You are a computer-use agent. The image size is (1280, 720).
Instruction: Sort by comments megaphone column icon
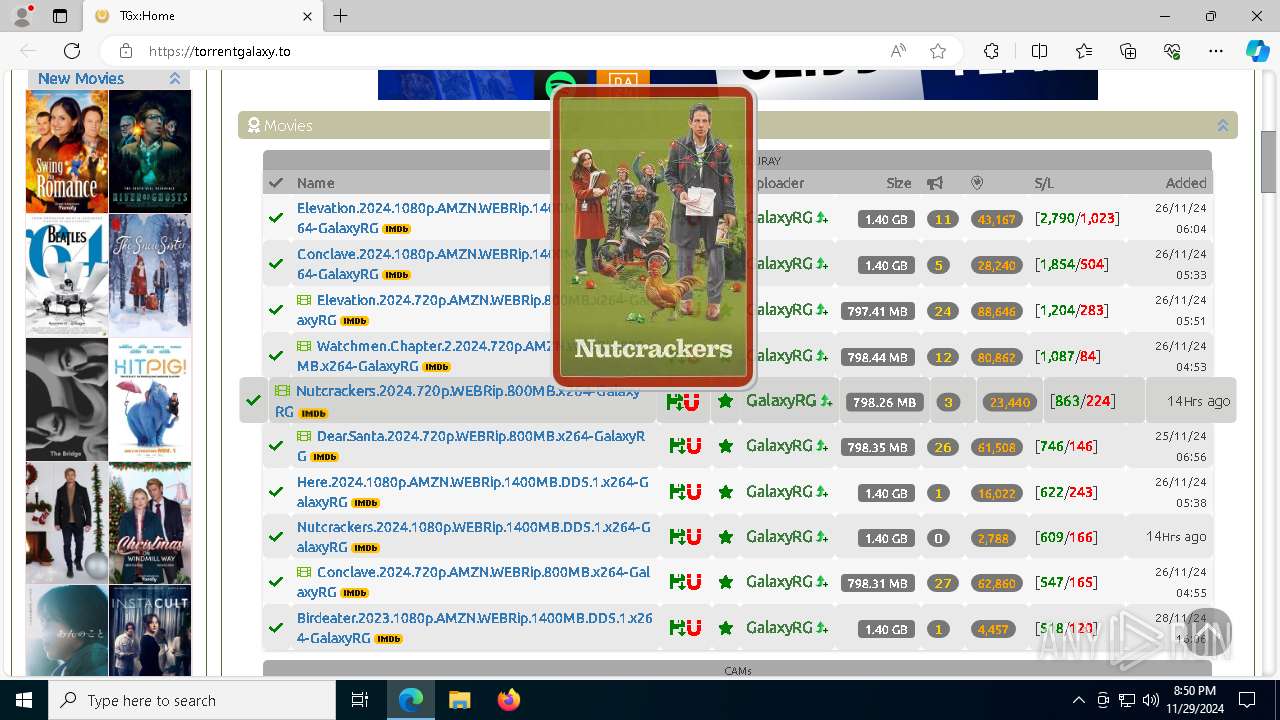pos(935,183)
